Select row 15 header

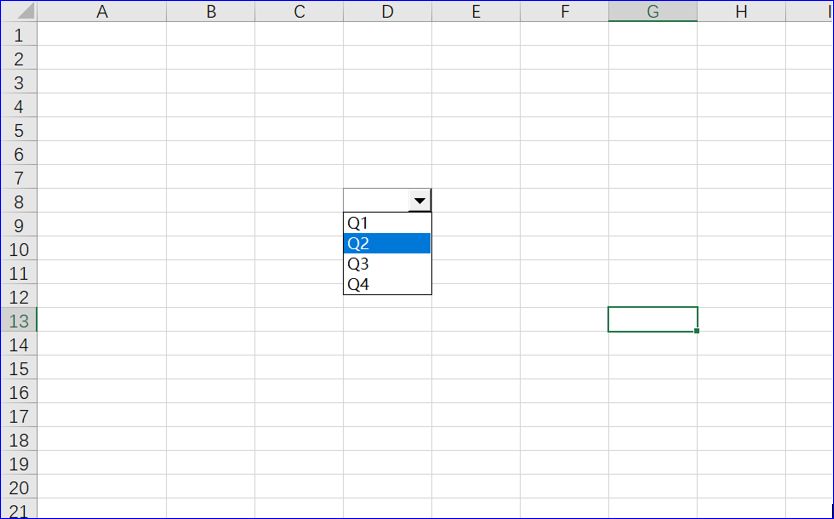(x=19, y=369)
